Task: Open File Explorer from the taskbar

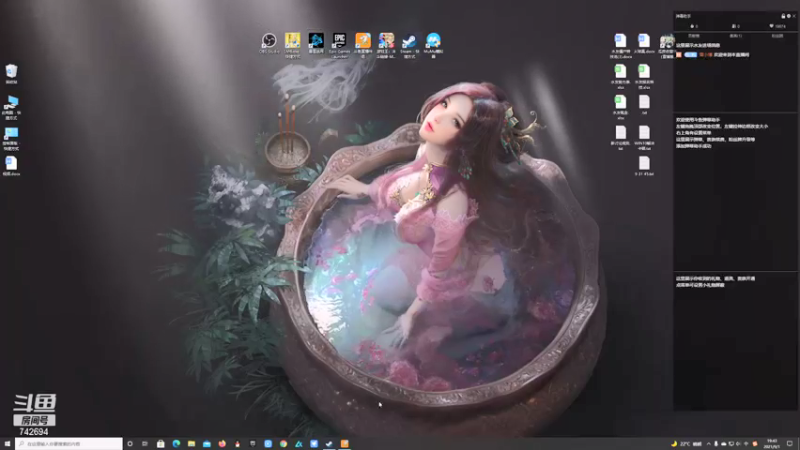Action: click(191, 444)
